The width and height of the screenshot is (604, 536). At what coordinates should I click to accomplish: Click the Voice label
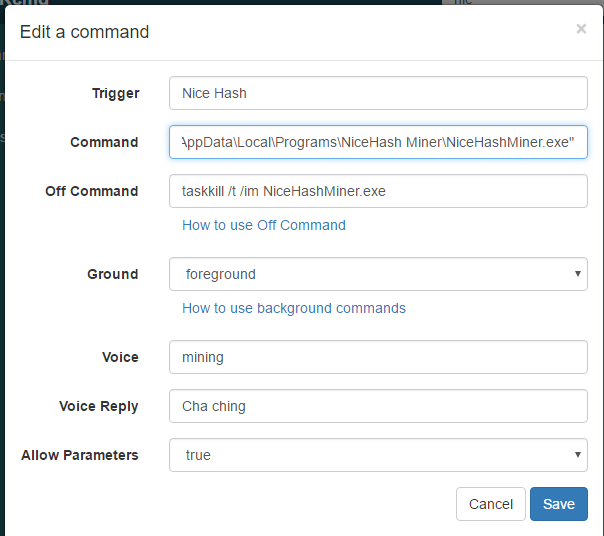point(120,357)
